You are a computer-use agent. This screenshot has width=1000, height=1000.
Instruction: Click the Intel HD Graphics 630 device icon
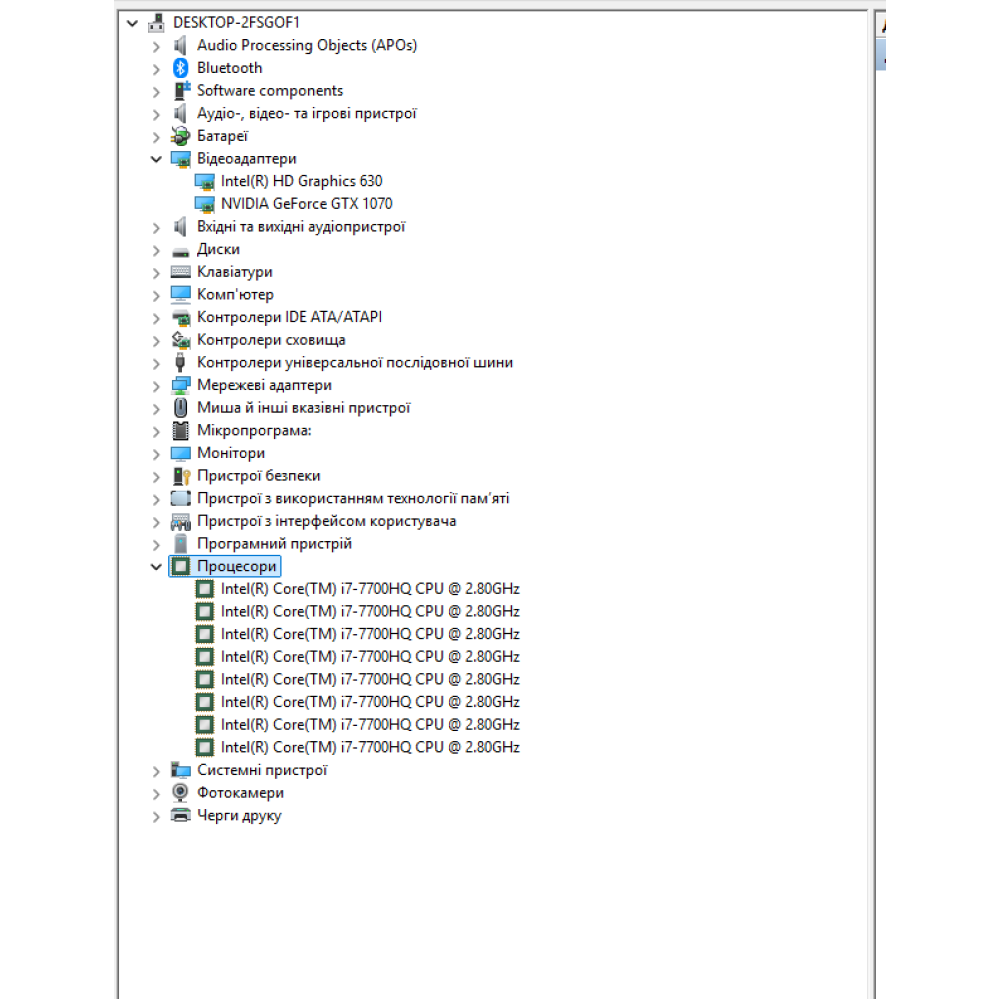click(204, 182)
